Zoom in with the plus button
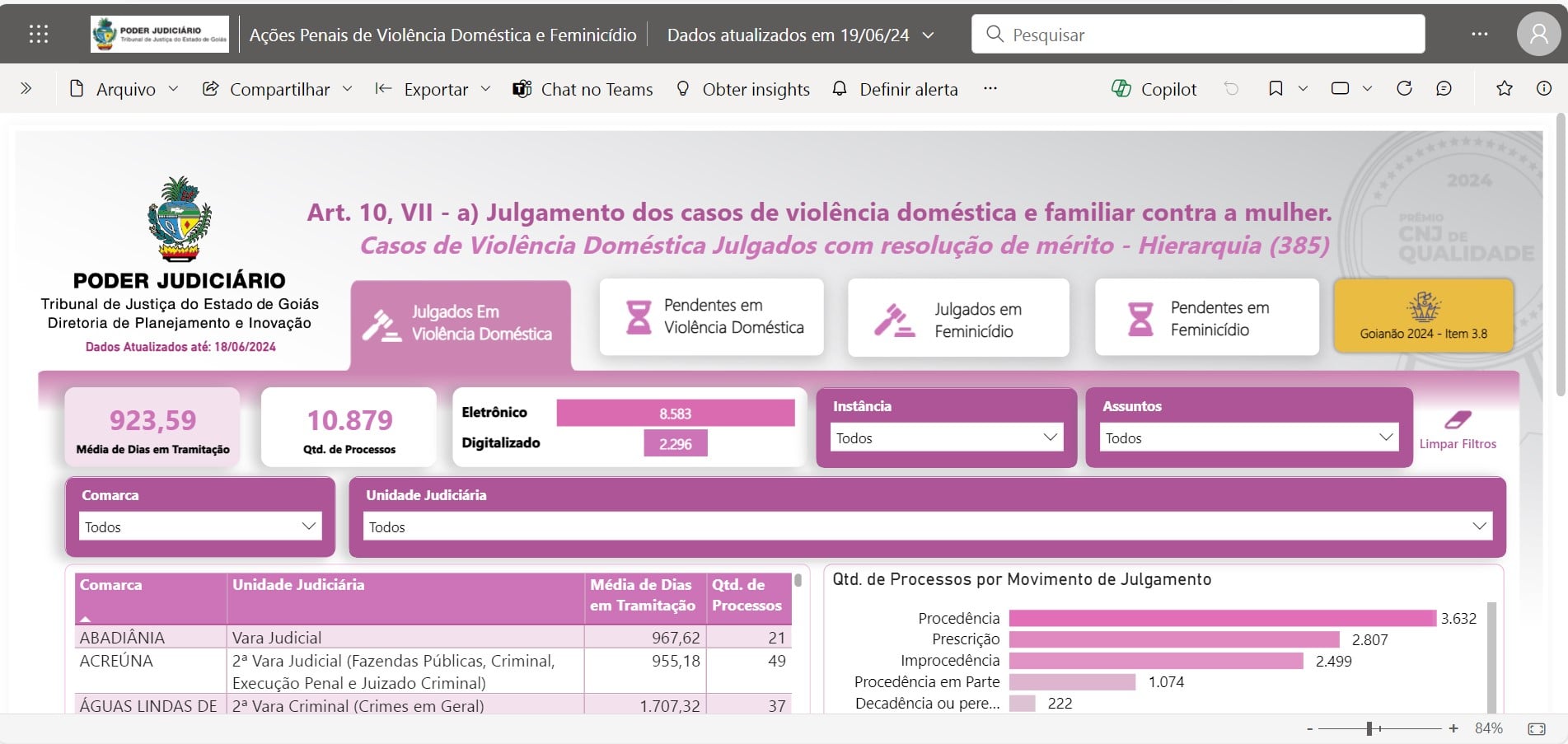Image resolution: width=1568 pixels, height=744 pixels. [x=1453, y=729]
